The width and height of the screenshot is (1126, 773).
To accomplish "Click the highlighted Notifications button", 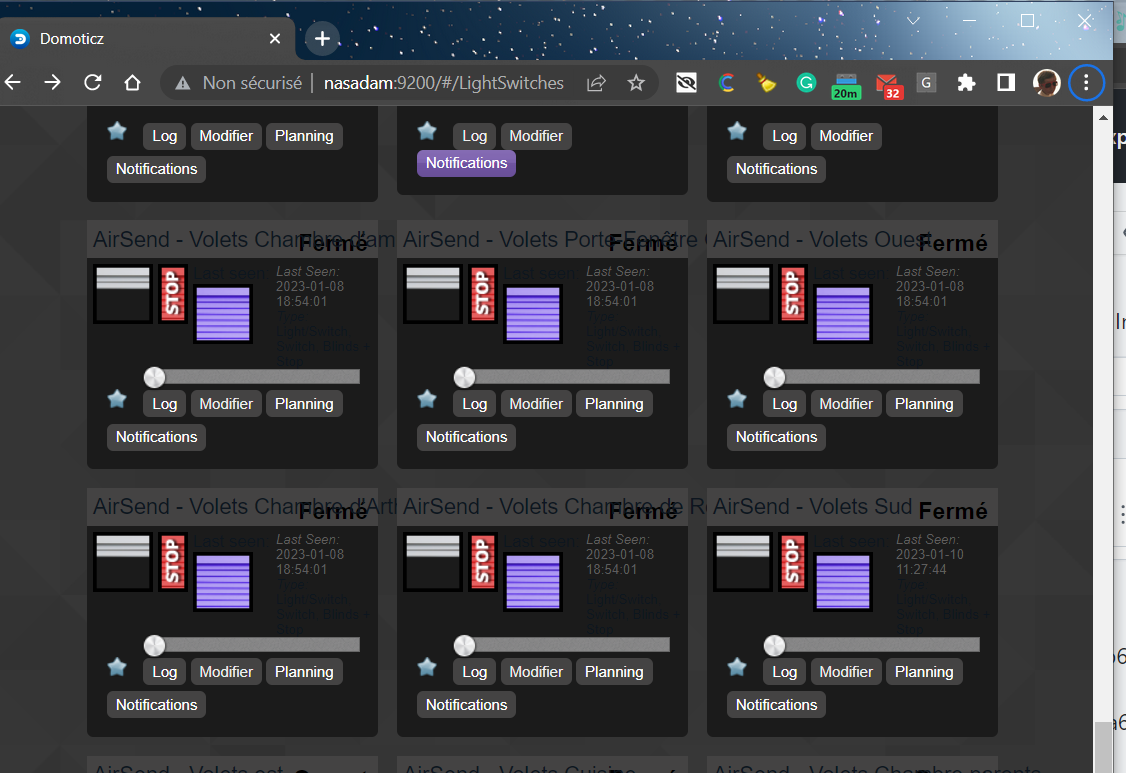I will (x=466, y=162).
